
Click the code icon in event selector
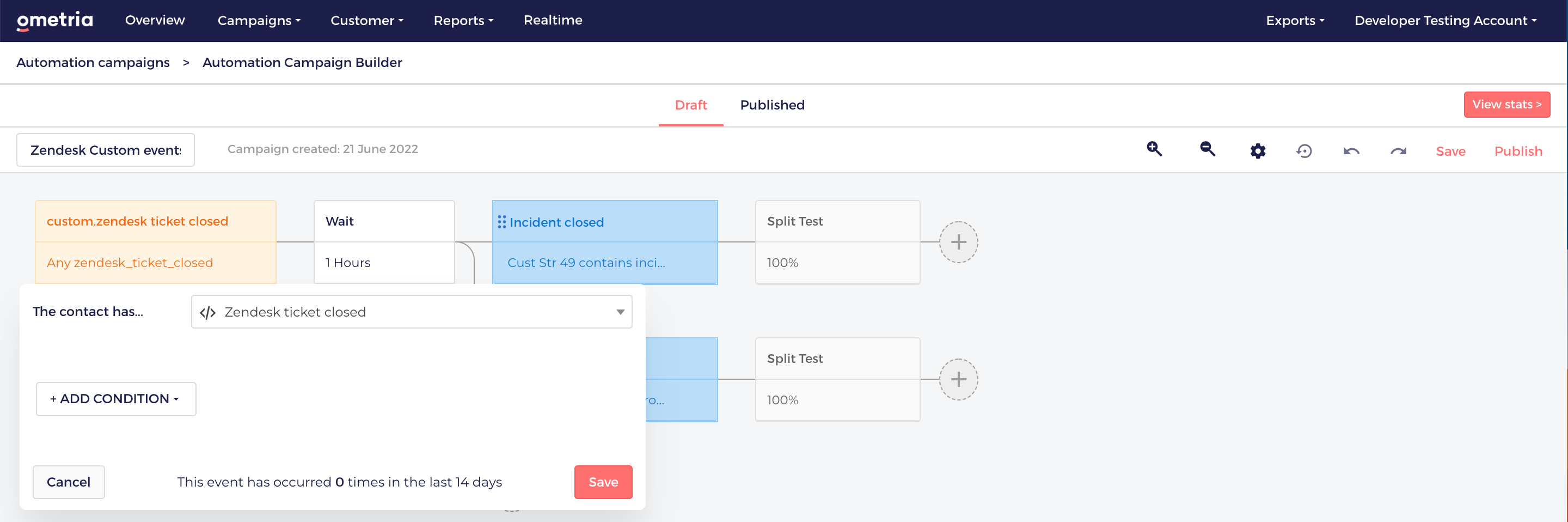click(207, 312)
